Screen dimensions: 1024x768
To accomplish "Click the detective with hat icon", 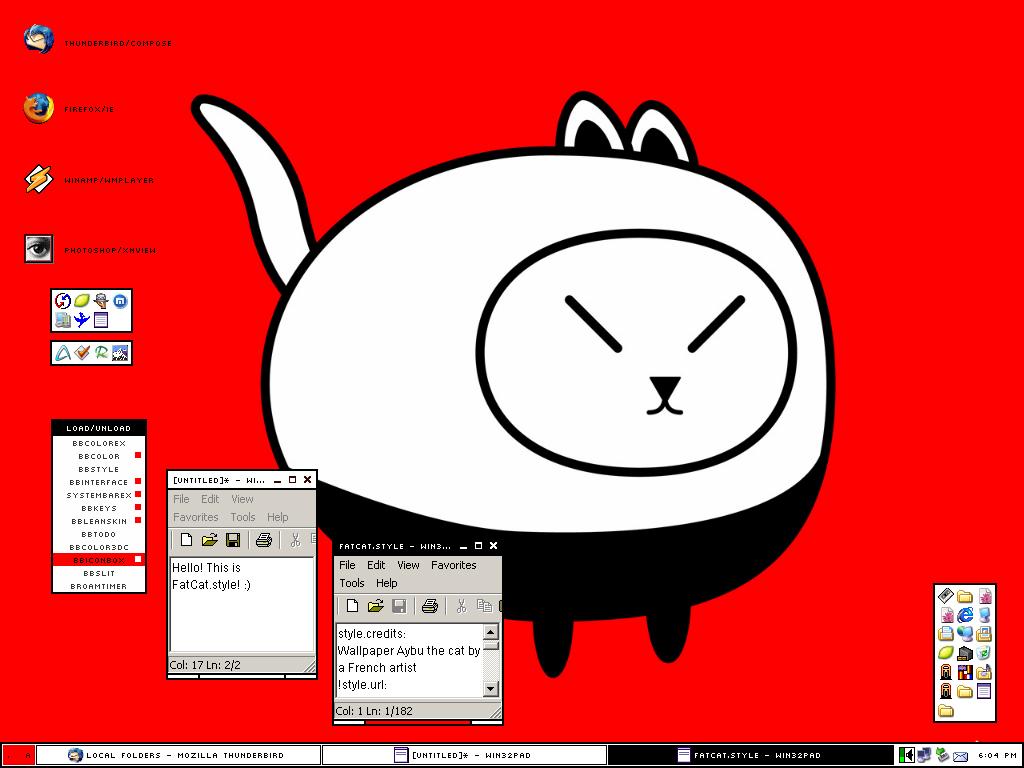I will pos(101,301).
